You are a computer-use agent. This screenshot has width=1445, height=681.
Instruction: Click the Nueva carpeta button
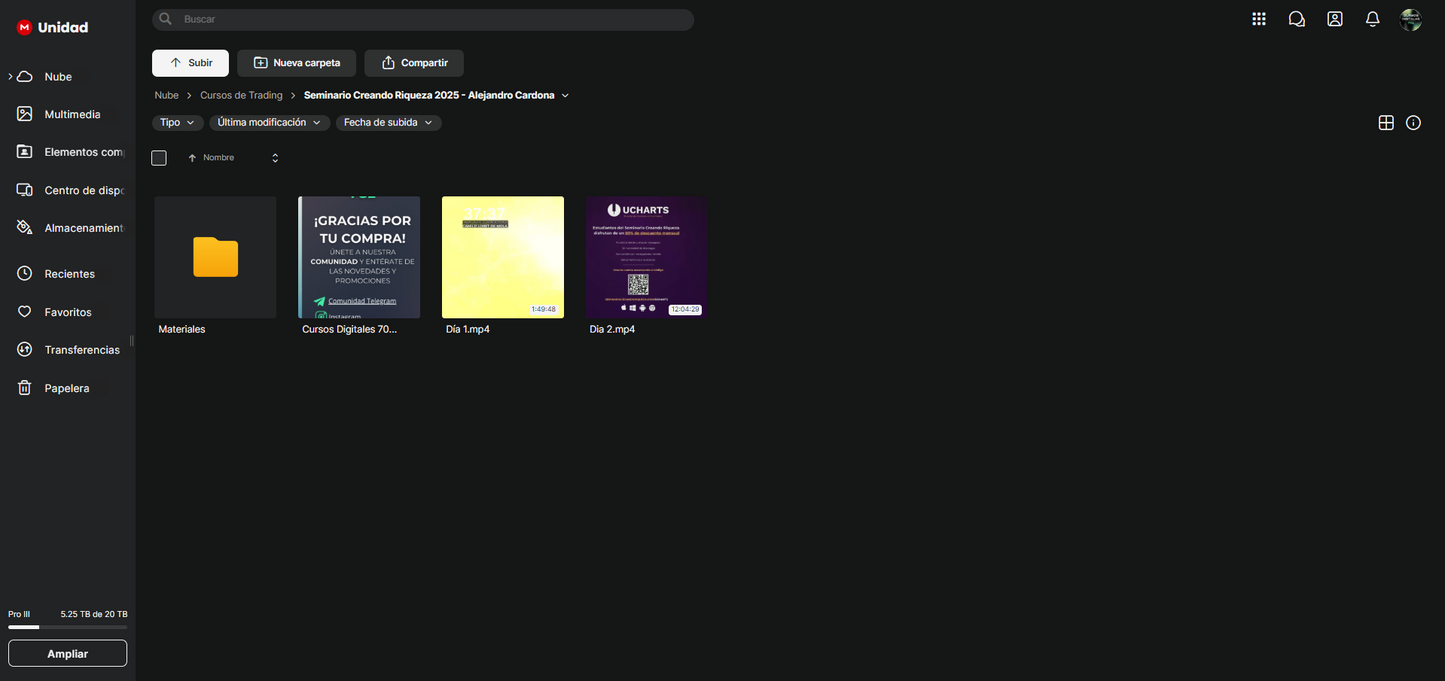click(296, 63)
